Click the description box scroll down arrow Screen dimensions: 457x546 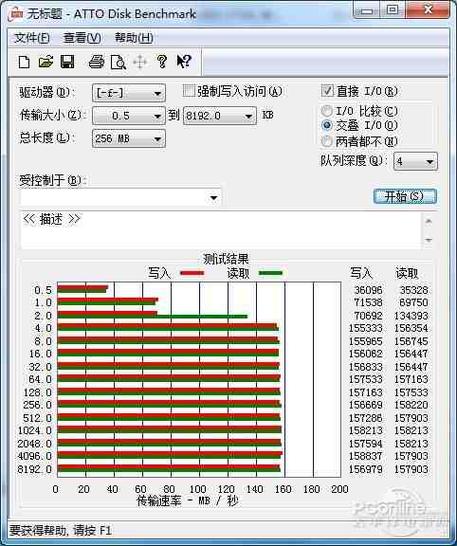point(429,240)
